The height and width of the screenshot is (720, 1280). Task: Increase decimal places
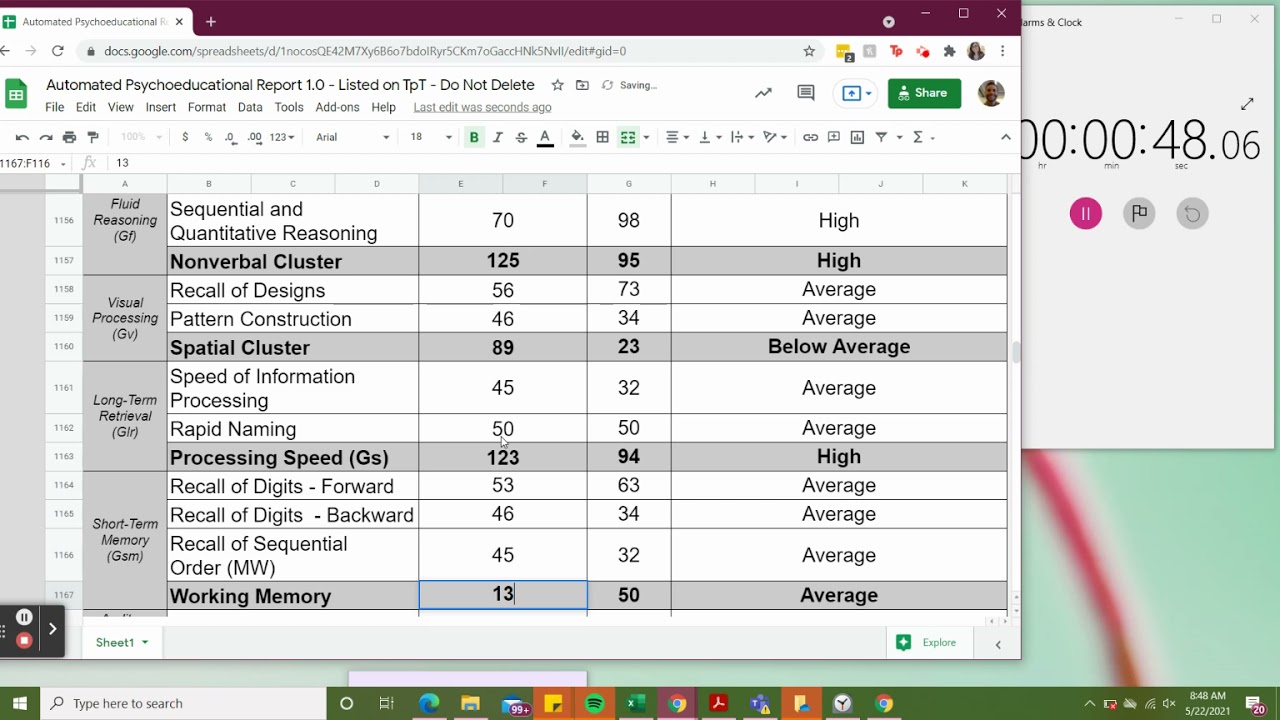pos(255,137)
